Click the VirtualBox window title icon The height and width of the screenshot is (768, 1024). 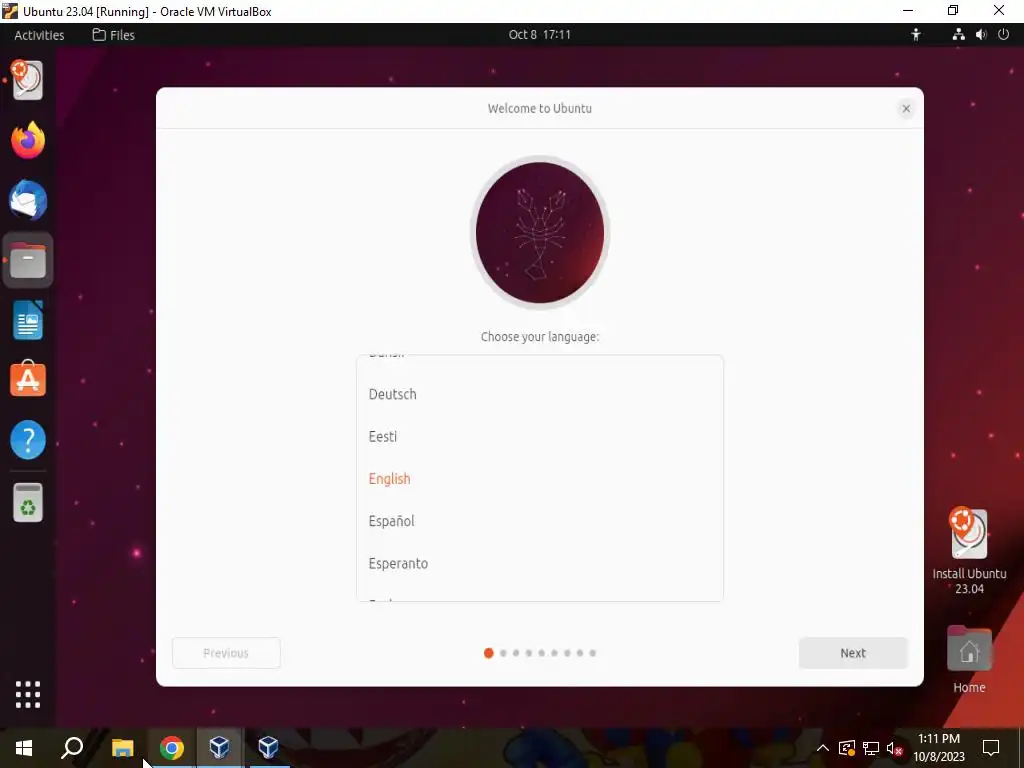(x=10, y=11)
